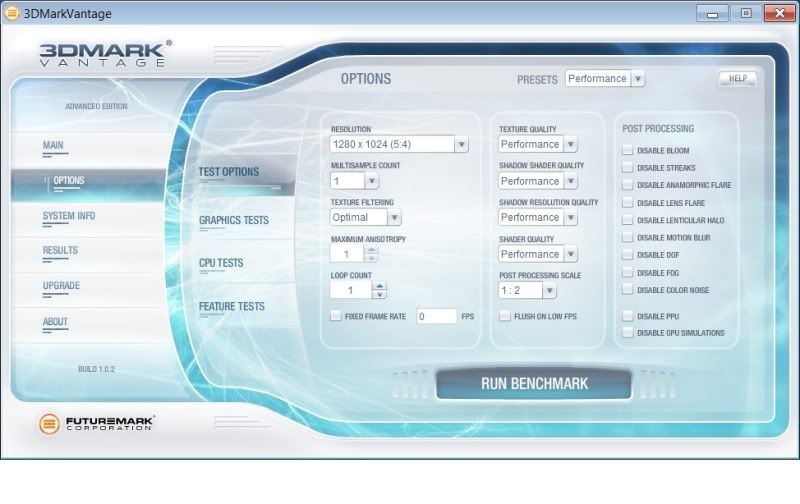The width and height of the screenshot is (800, 504).
Task: Go to the Results section
Action: [60, 250]
